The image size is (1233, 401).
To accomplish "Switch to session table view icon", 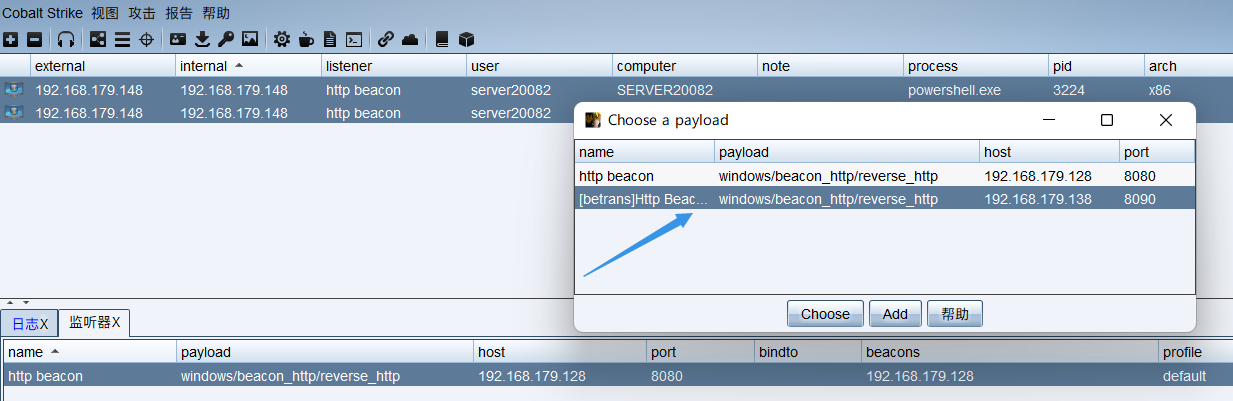I will point(122,39).
